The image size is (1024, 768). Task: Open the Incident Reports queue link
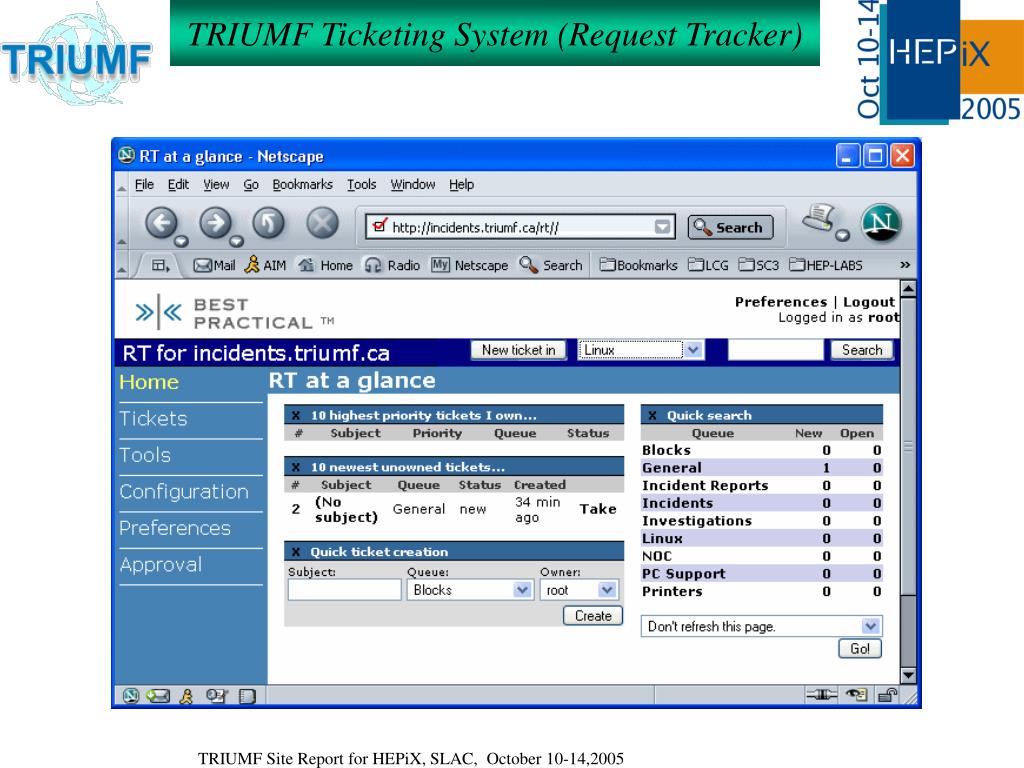pos(705,485)
